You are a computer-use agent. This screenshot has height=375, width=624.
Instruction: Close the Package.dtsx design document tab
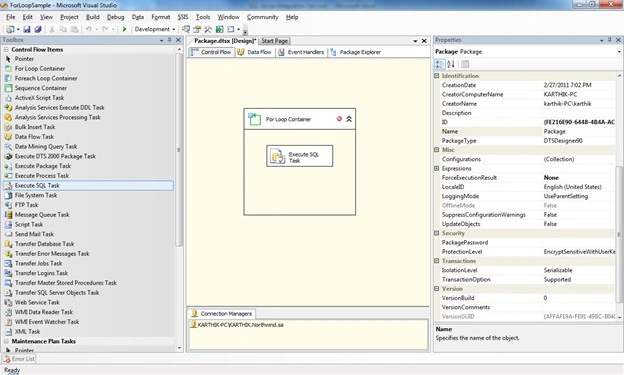tap(424, 41)
